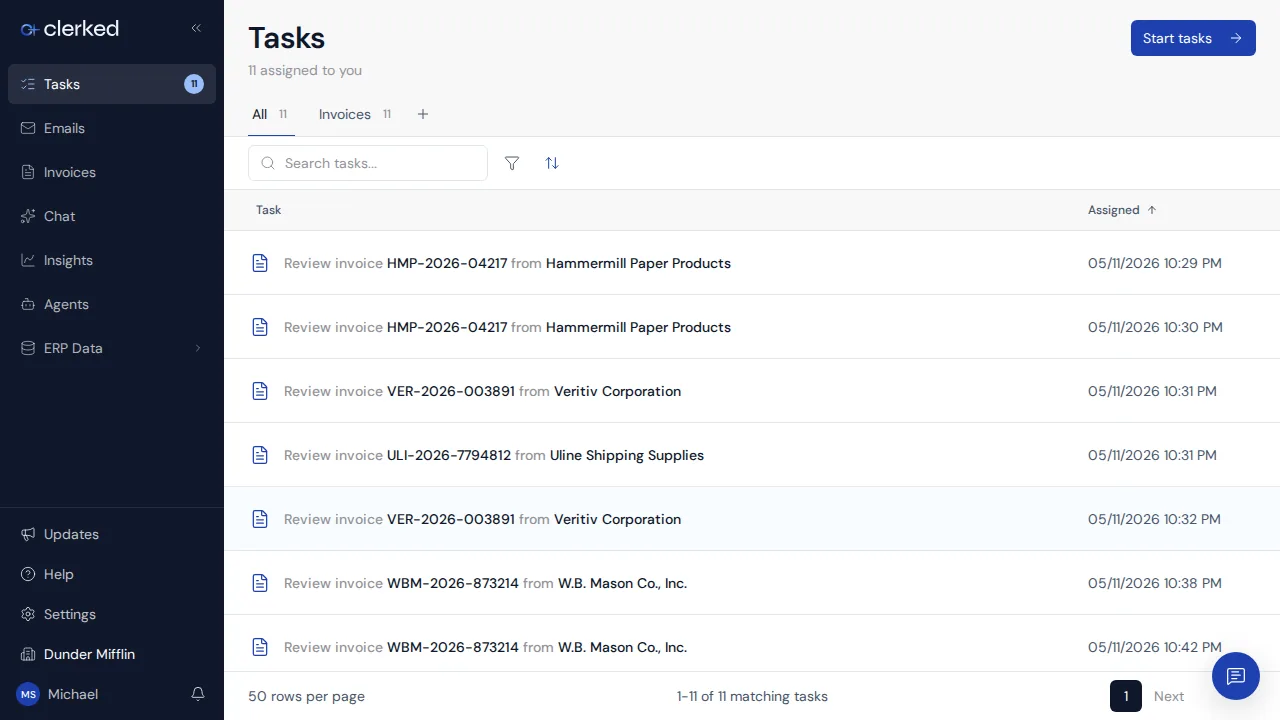
Task: Click the Tasks checklist icon in sidebar
Action: tap(28, 84)
